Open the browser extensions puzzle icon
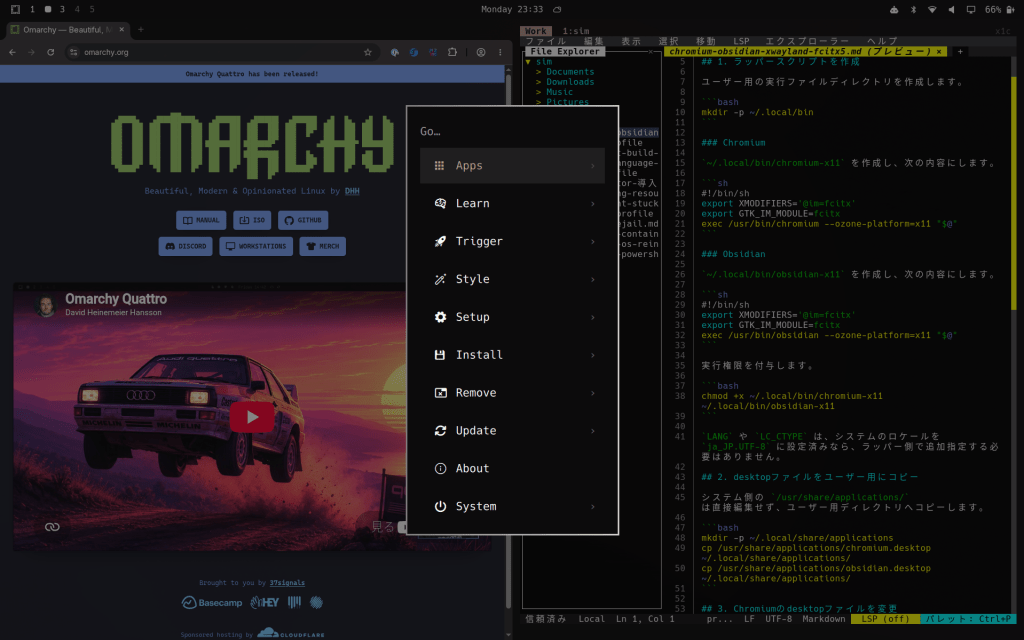The width and height of the screenshot is (1024, 640). pyautogui.click(x=452, y=52)
